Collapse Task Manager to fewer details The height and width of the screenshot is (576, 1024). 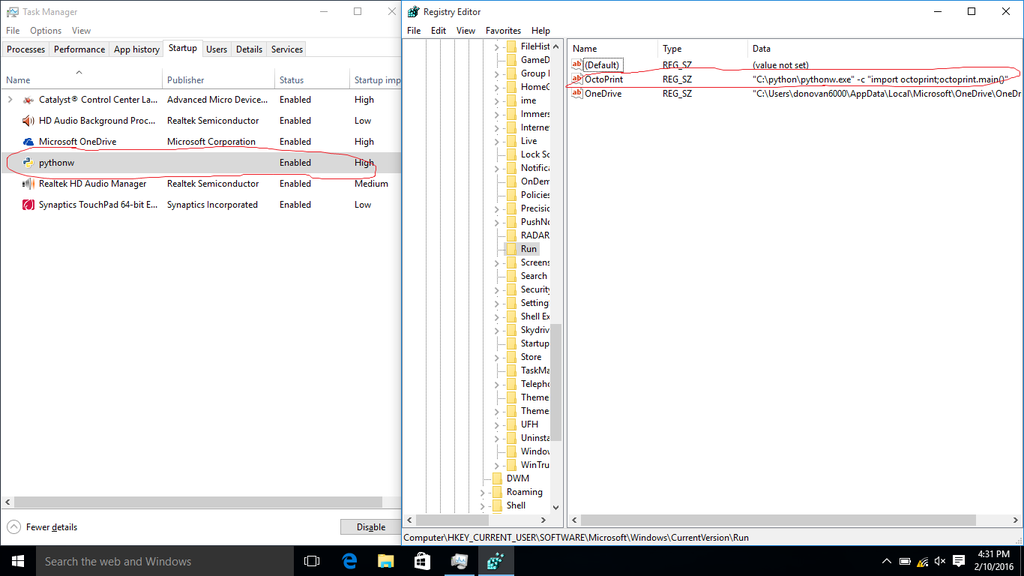pyautogui.click(x=42, y=527)
